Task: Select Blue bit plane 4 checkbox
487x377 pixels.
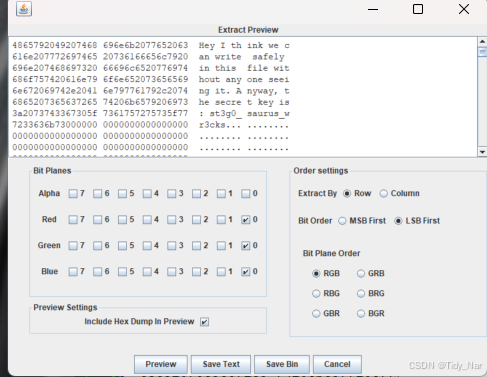Action: point(147,272)
